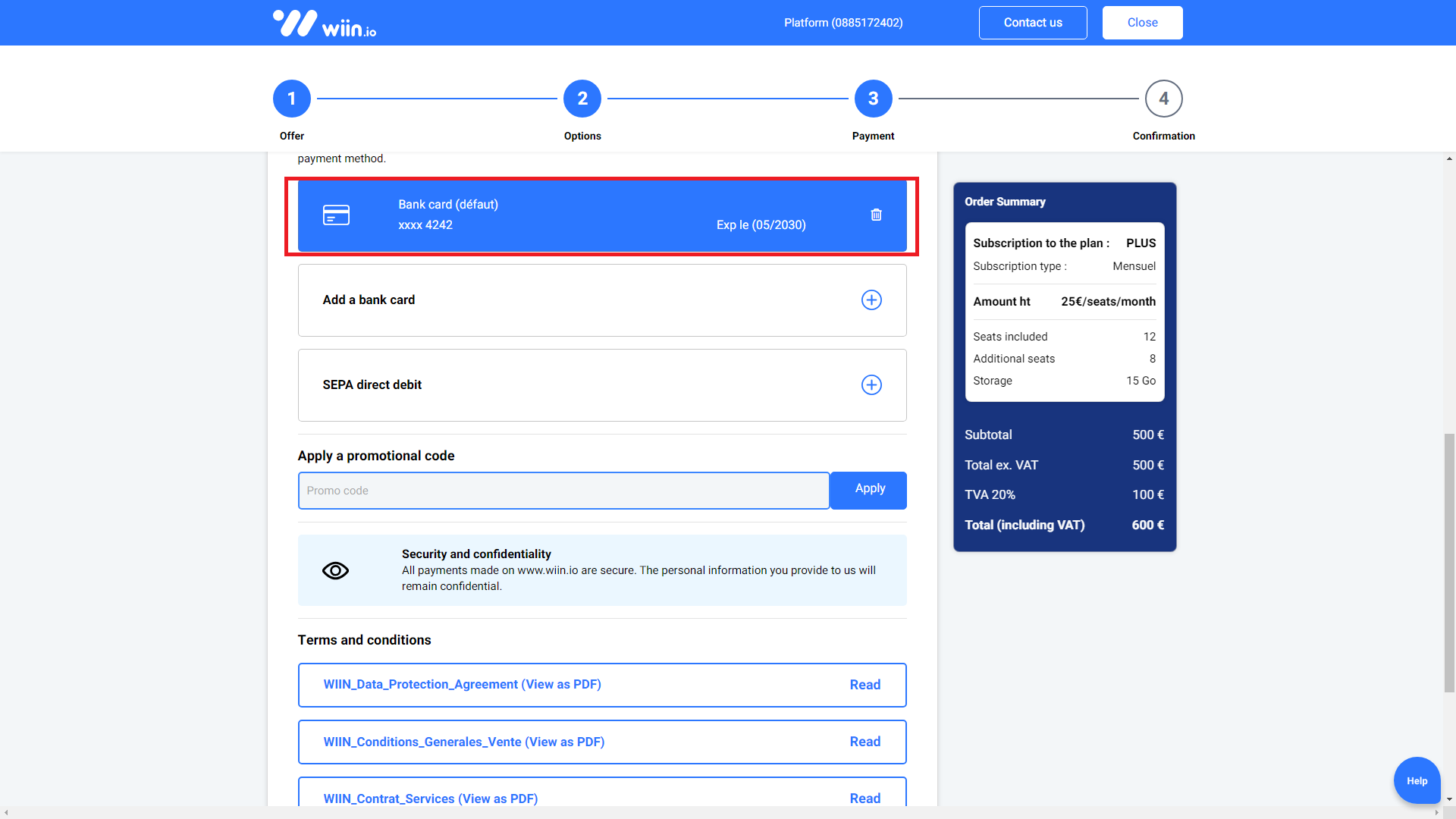Go to step 1 Offer
The width and height of the screenshot is (1456, 819).
coord(291,99)
